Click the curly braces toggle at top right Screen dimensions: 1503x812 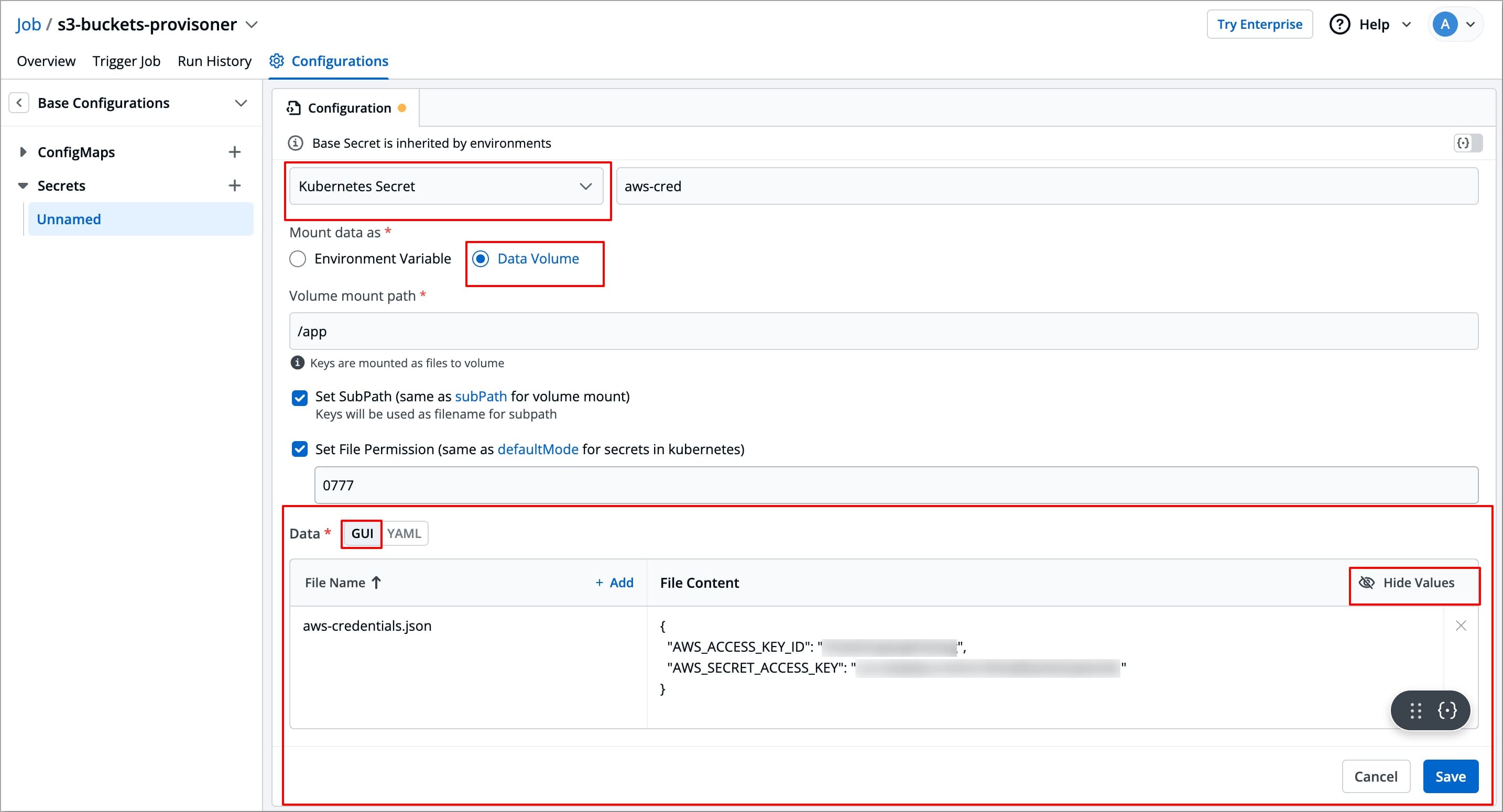coord(1467,143)
